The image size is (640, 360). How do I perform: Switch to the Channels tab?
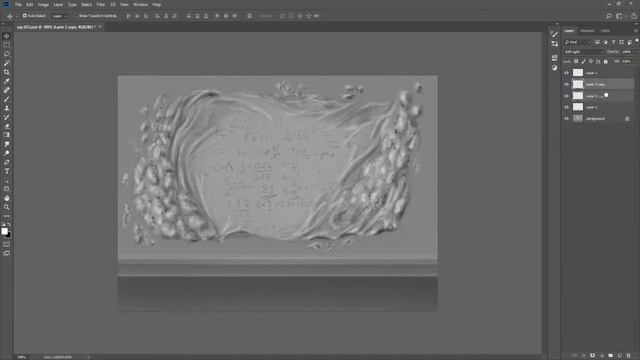(x=587, y=31)
